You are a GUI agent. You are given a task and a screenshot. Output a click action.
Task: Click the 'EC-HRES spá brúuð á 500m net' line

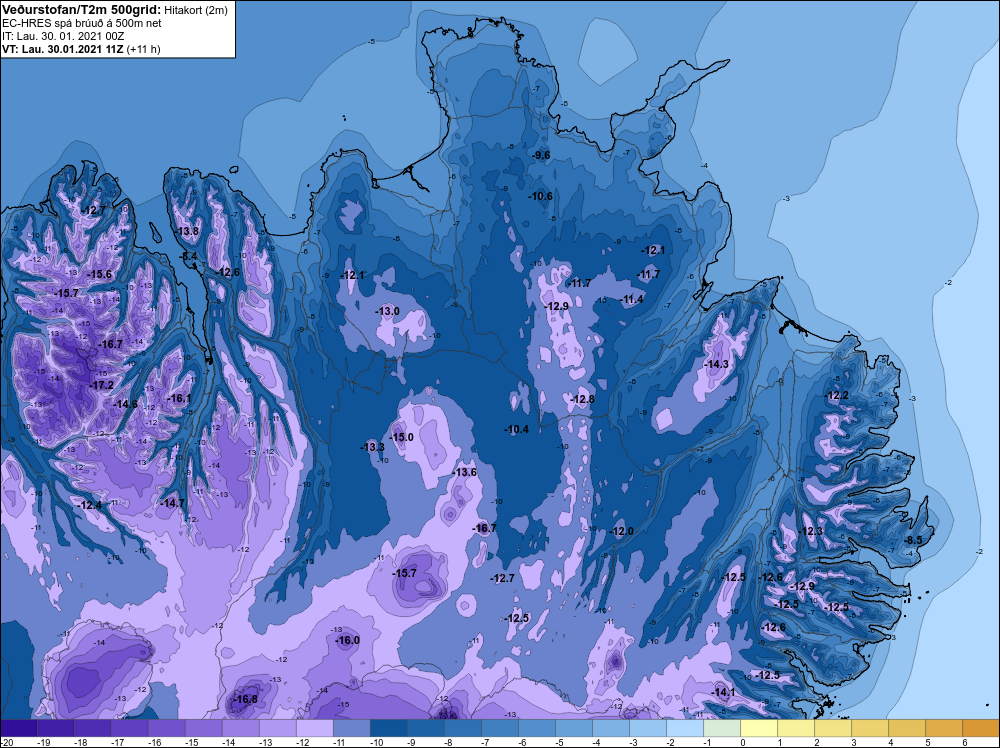click(82, 24)
